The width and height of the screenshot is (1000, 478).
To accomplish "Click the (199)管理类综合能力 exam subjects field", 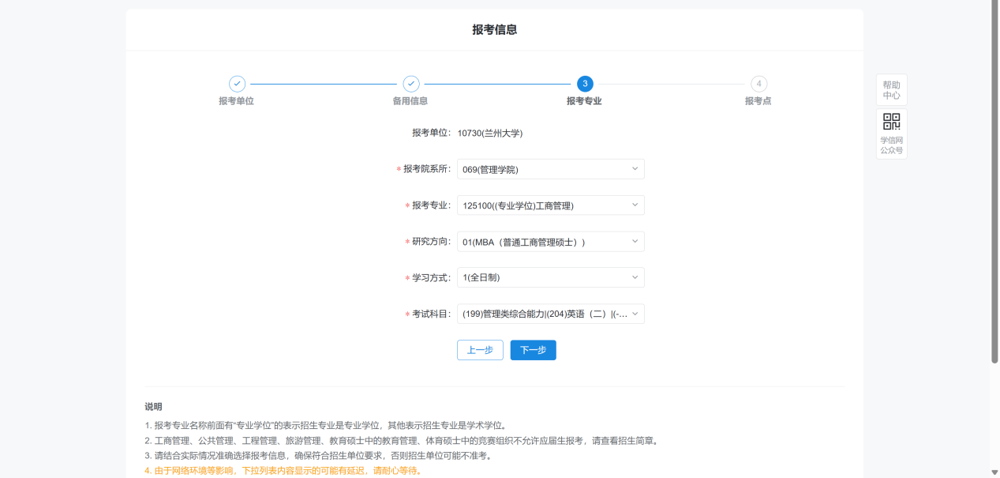I will click(x=551, y=314).
